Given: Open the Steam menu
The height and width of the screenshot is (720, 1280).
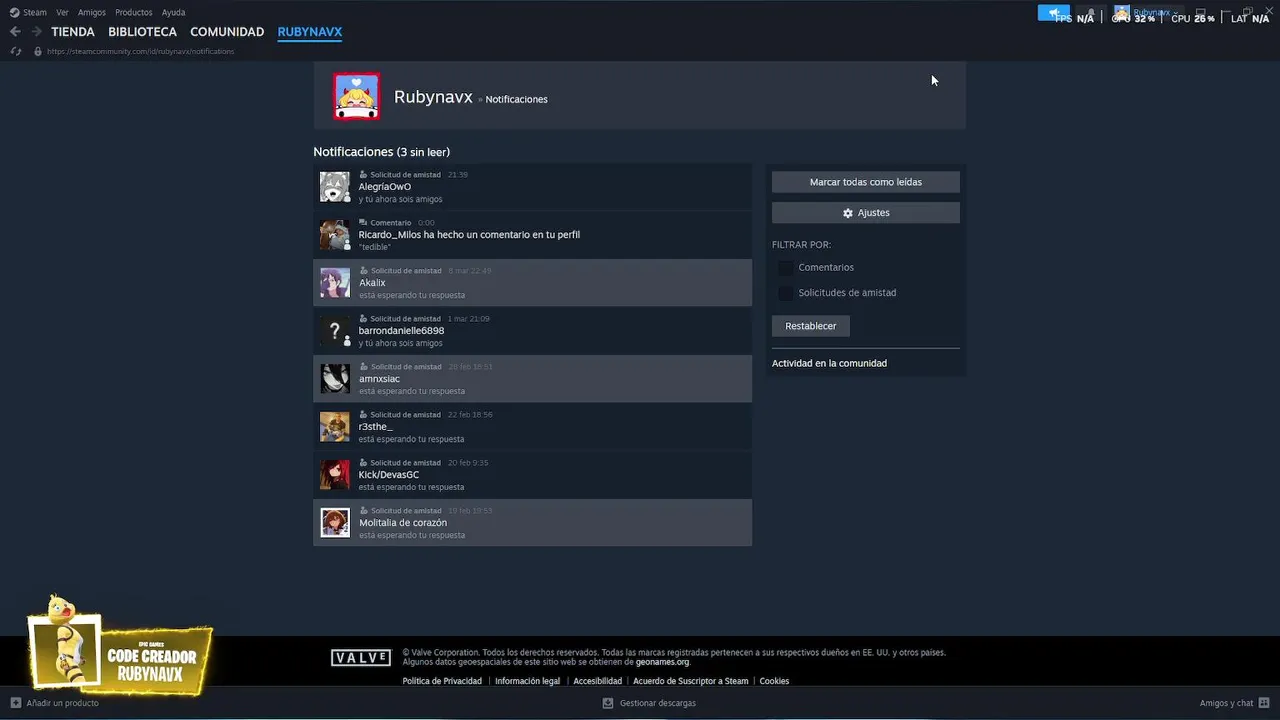Looking at the screenshot, I should point(35,13).
